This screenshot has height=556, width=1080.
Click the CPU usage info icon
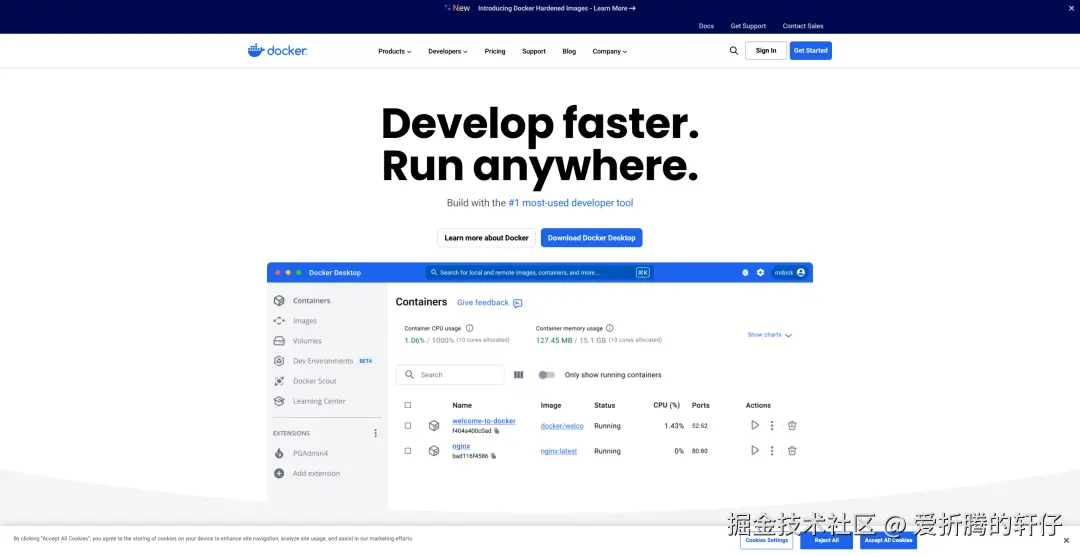[470, 328]
